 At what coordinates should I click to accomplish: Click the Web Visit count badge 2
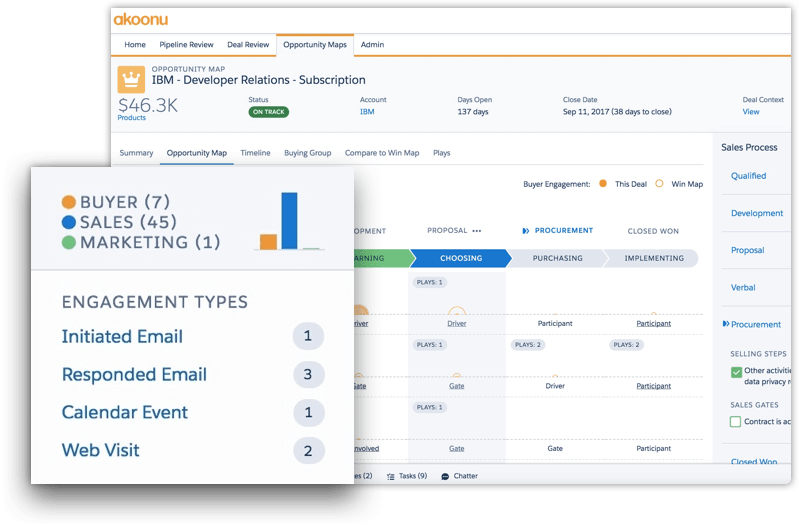pos(308,451)
